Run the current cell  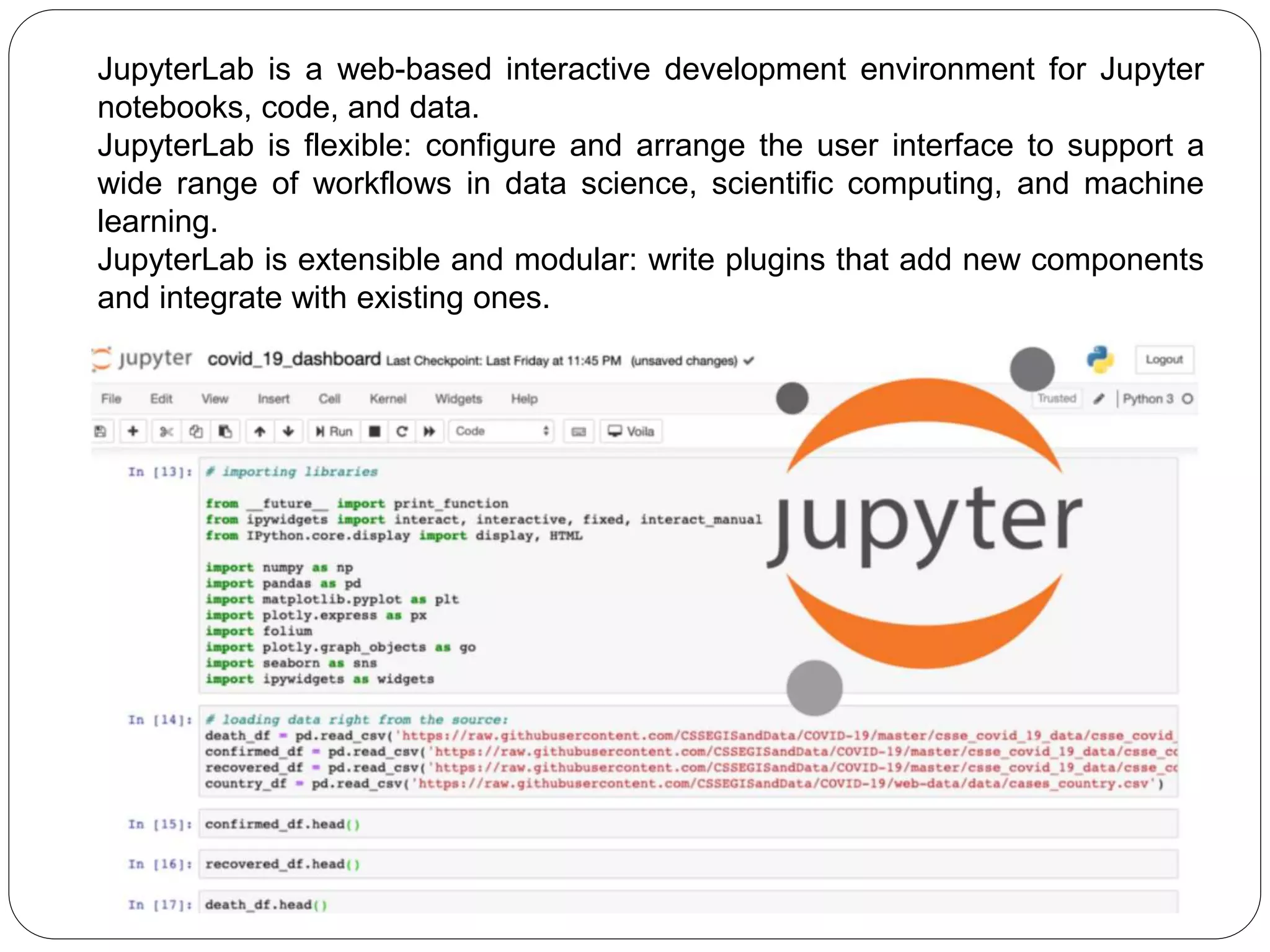click(x=334, y=431)
